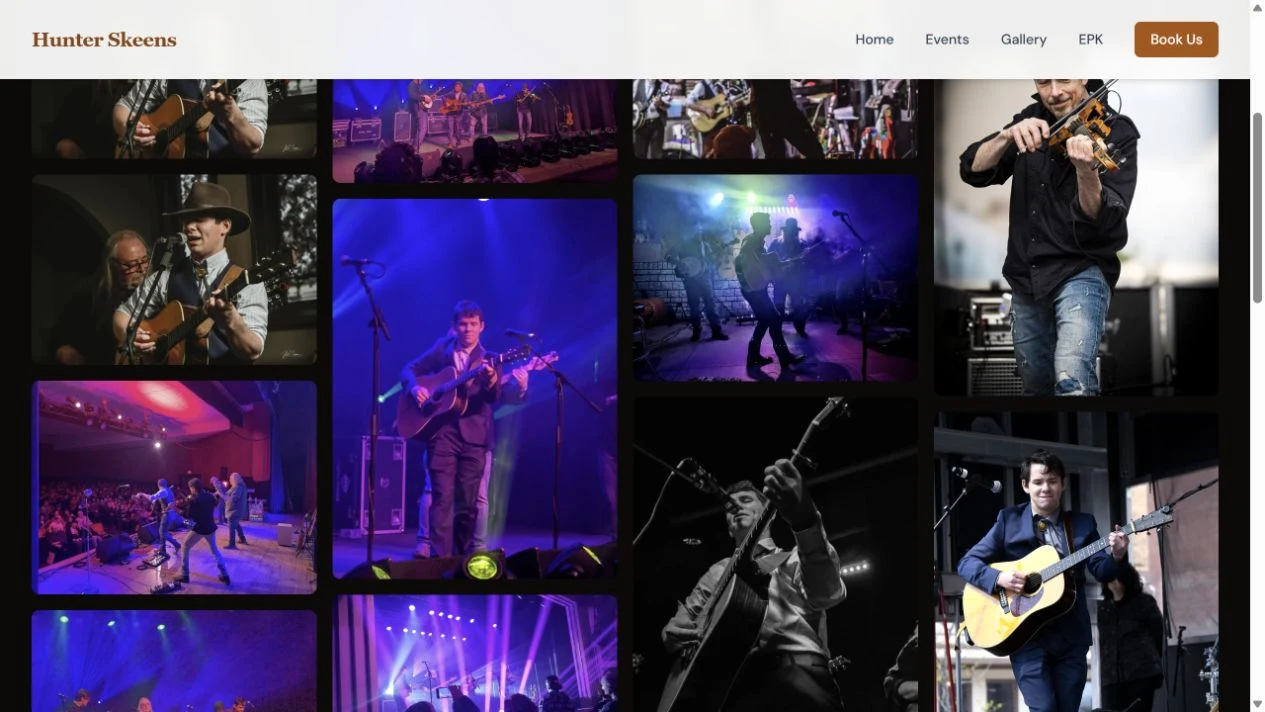Click the scrollbar up arrow
The width and height of the screenshot is (1265, 712).
[1257, 7]
